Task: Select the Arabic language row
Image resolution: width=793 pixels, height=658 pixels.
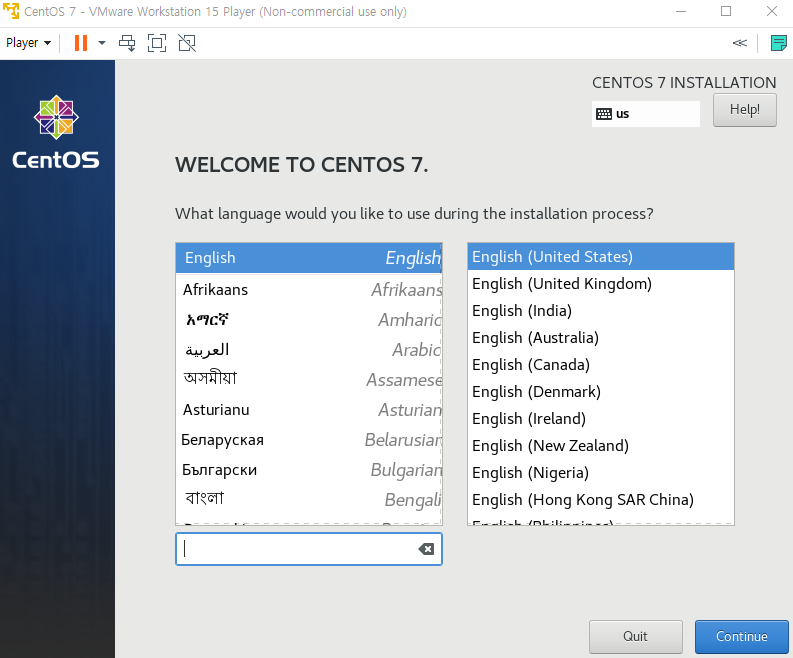Action: [309, 349]
